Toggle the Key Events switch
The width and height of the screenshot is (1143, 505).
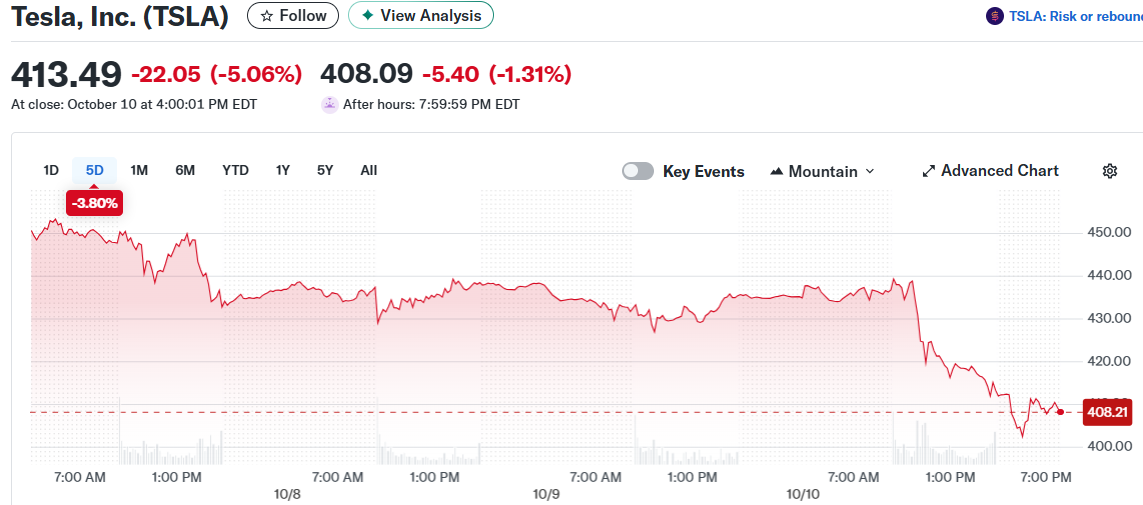pos(638,171)
